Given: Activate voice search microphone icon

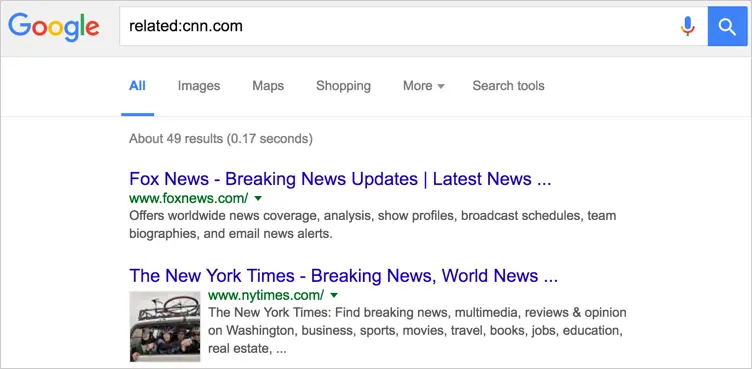Looking at the screenshot, I should point(688,26).
